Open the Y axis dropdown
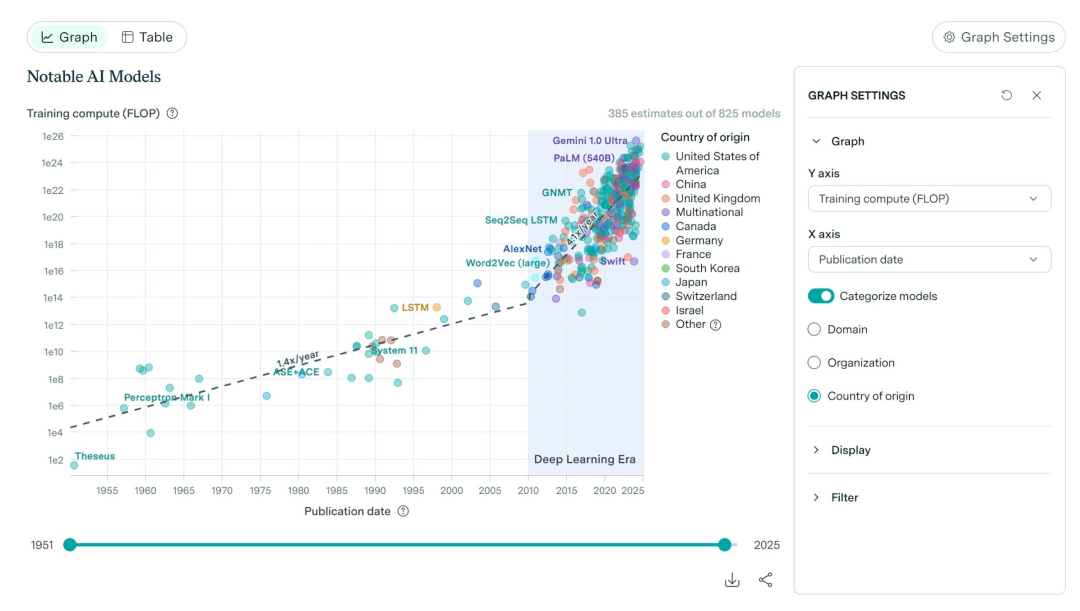Image resolution: width=1080 pixels, height=611 pixels. click(929, 199)
